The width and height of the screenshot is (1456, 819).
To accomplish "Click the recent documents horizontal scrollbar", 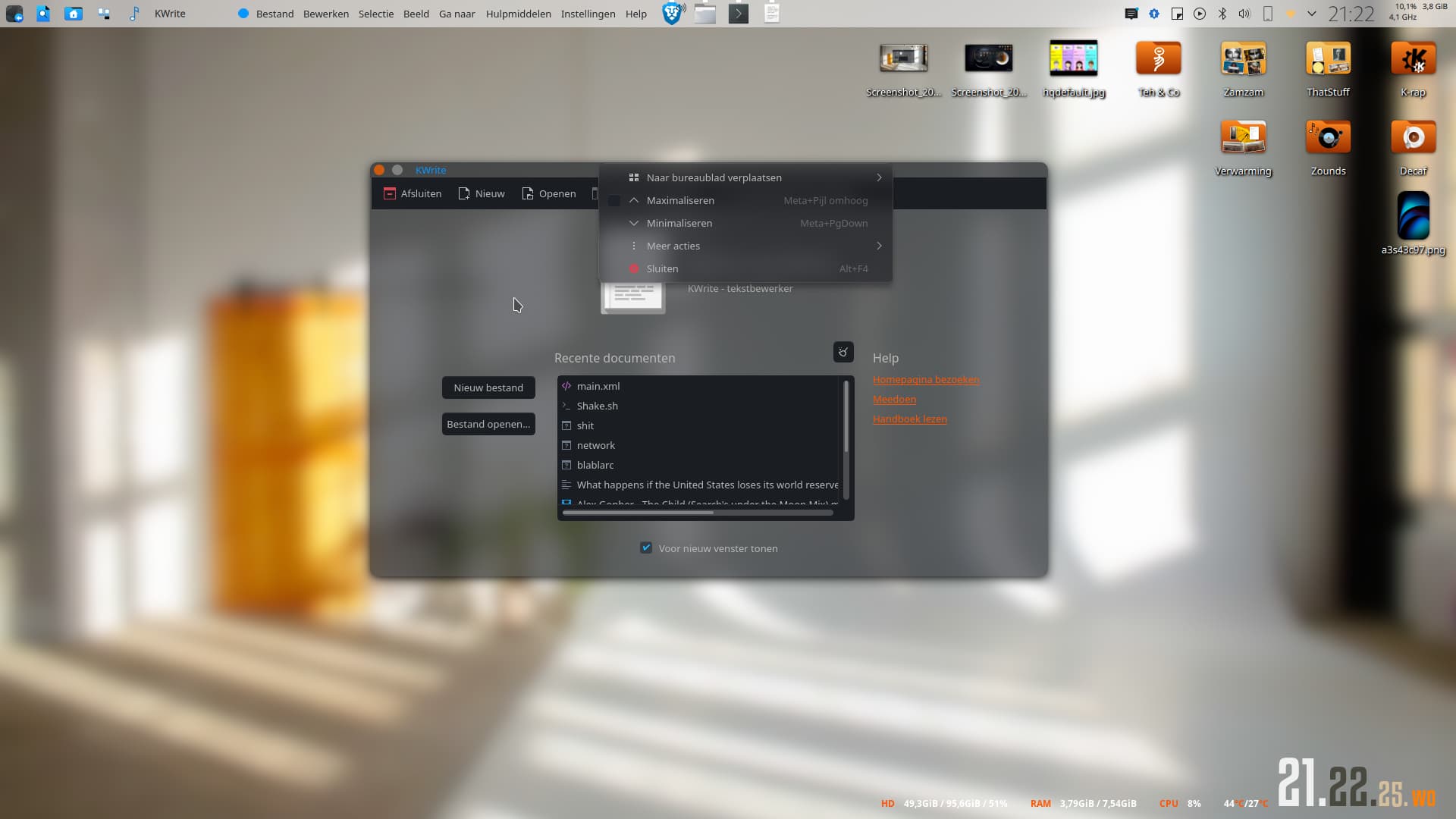I will tap(637, 513).
